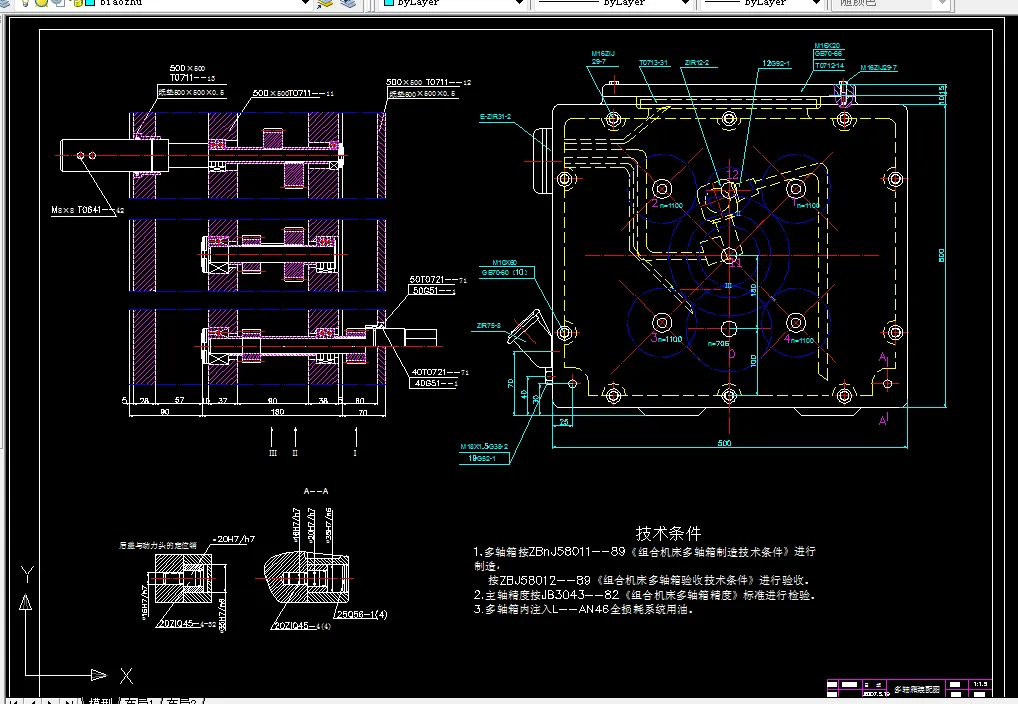This screenshot has width=1018, height=704.
Task: Select technical condition line 3 about L--AN46 oil
Action: 584,609
